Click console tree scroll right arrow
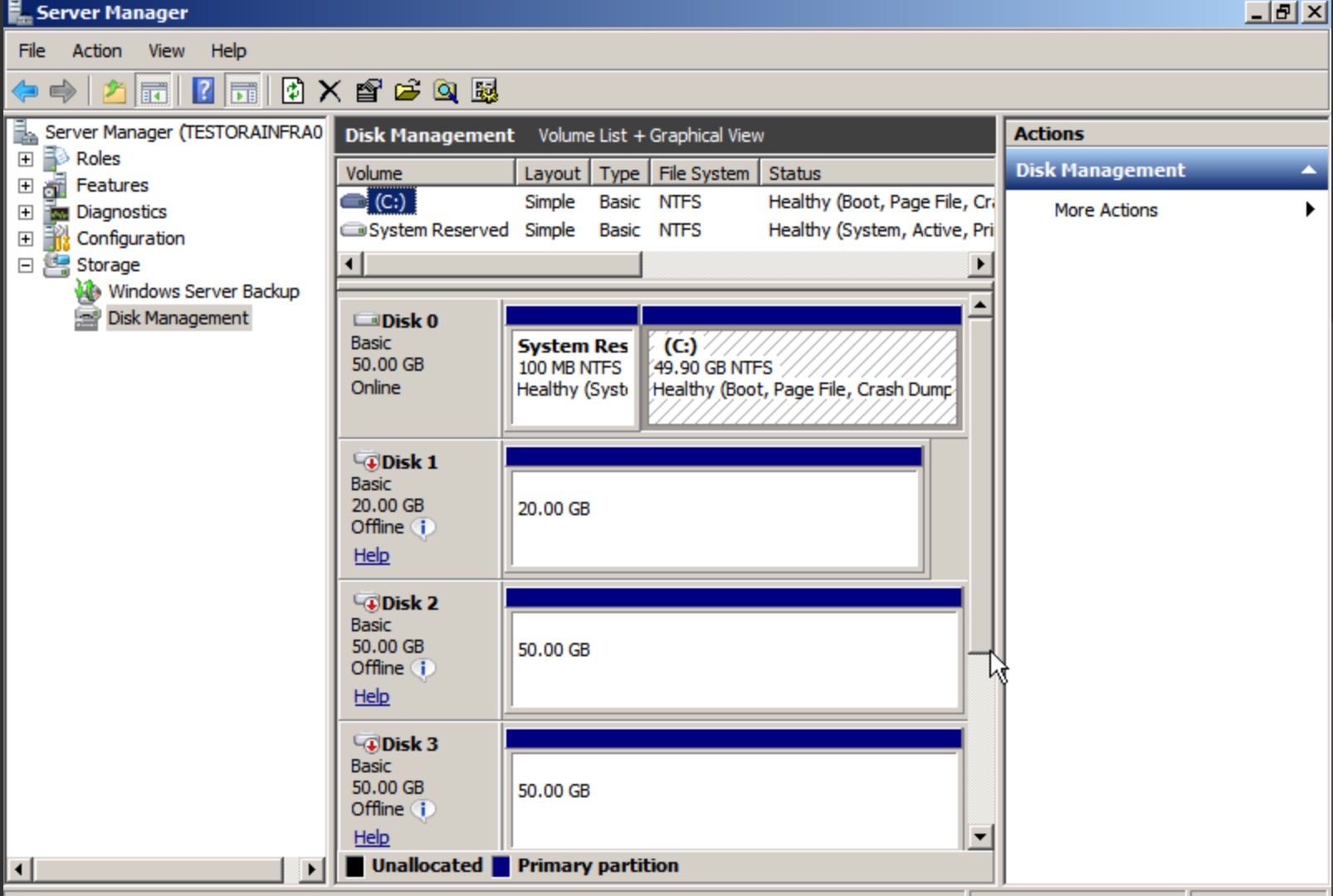 coord(311,869)
